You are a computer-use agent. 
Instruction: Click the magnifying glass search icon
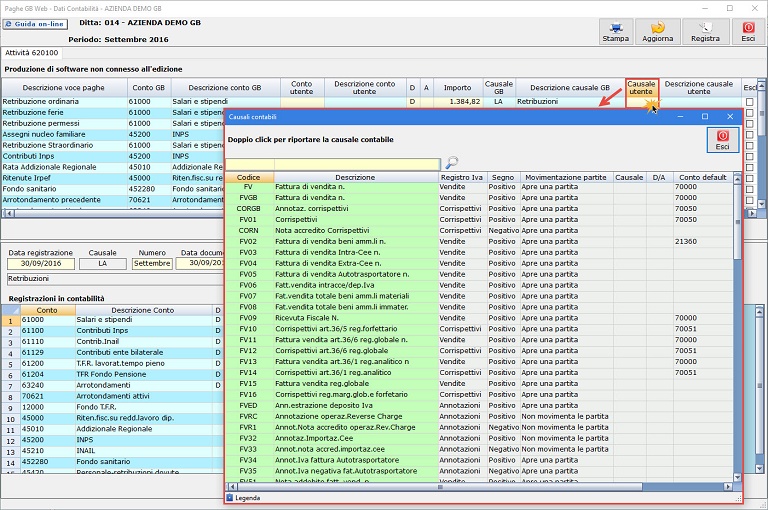coord(452,163)
